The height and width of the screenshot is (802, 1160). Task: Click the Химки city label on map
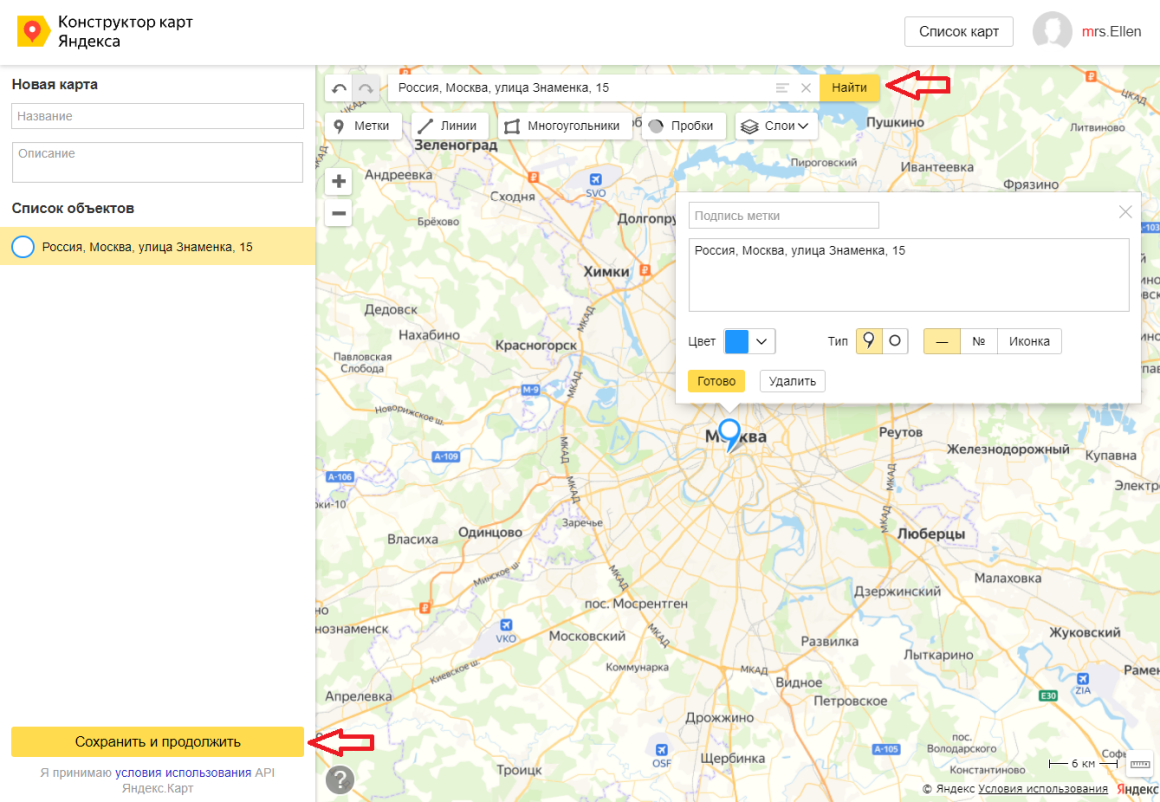point(606,272)
